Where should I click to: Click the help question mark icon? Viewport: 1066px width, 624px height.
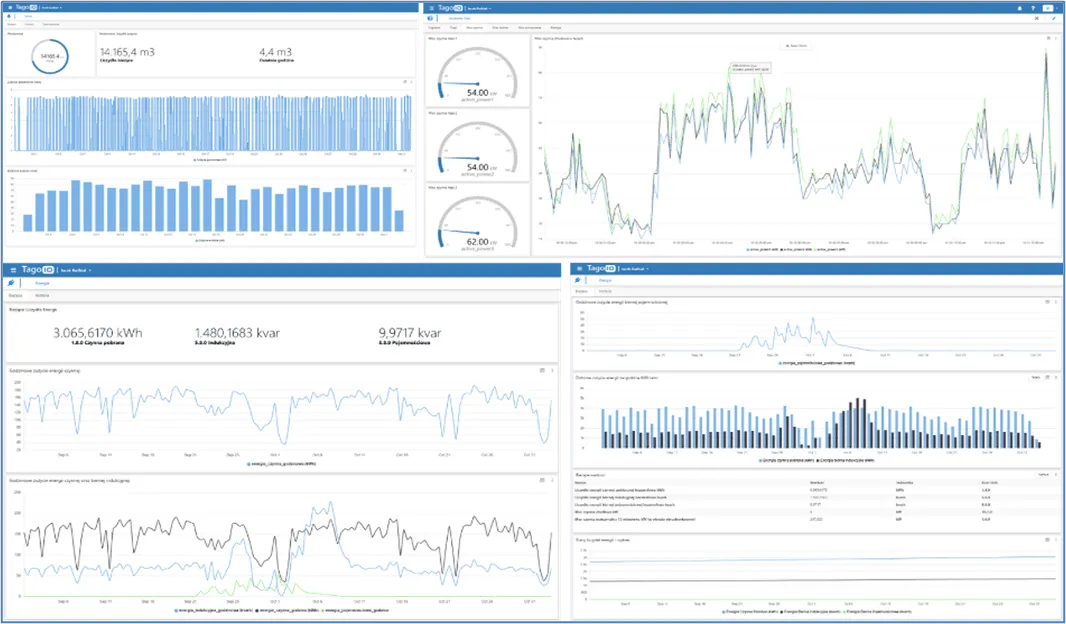pyautogui.click(x=1033, y=8)
